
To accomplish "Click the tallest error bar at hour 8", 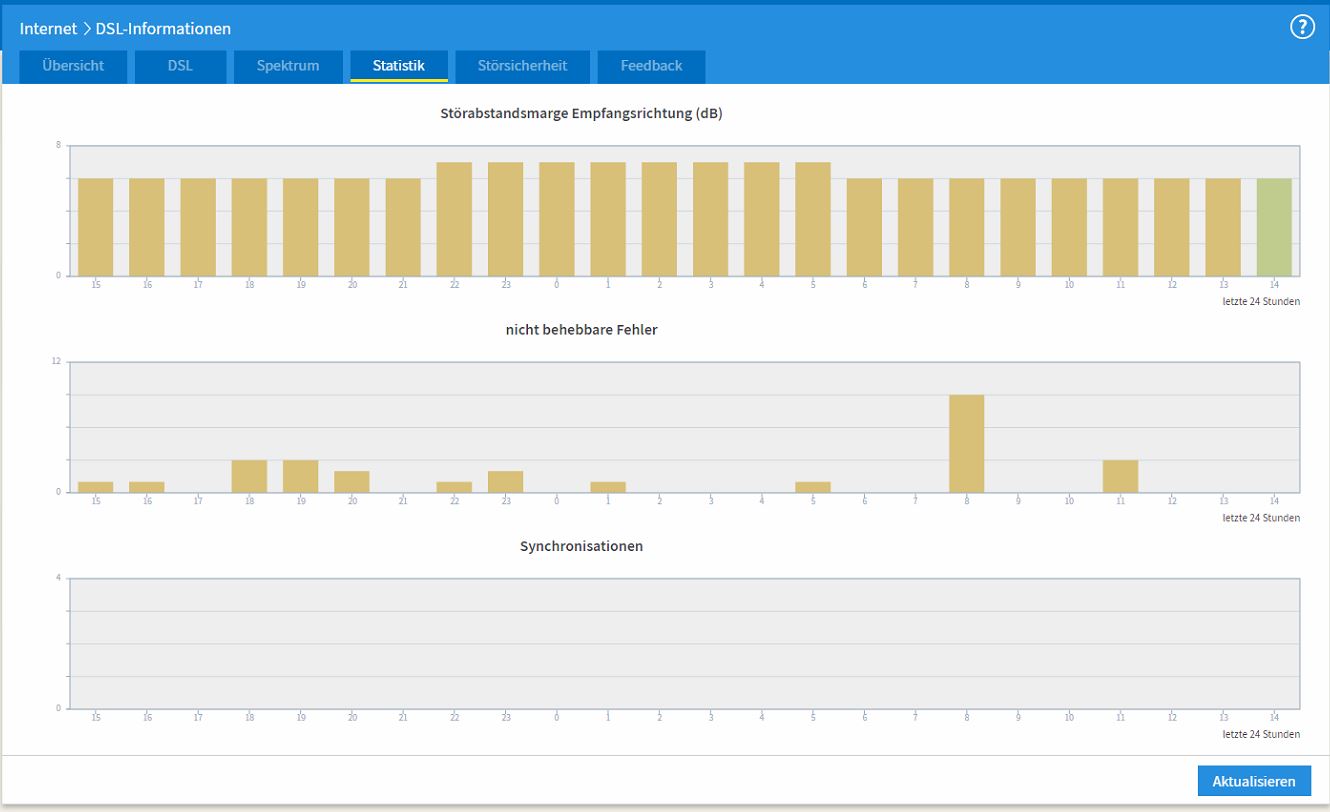I will (x=966, y=443).
